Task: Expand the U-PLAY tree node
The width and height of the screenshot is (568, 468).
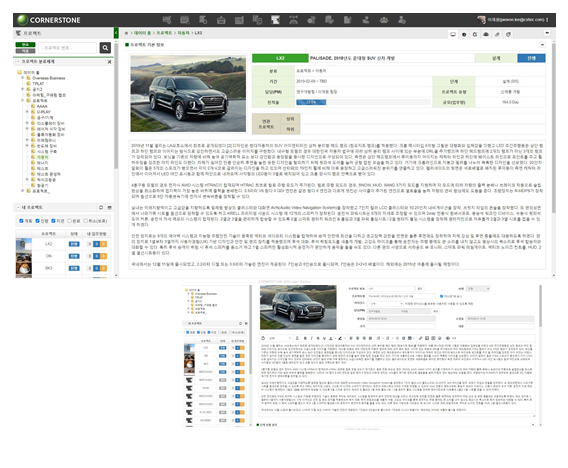Action: coord(27,112)
